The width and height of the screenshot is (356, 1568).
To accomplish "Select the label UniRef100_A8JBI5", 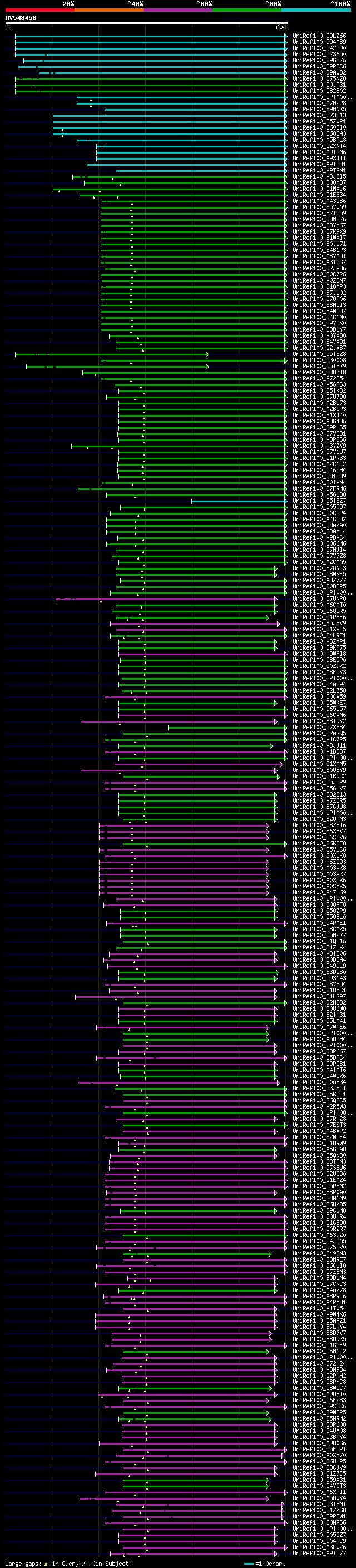I will [319, 176].
